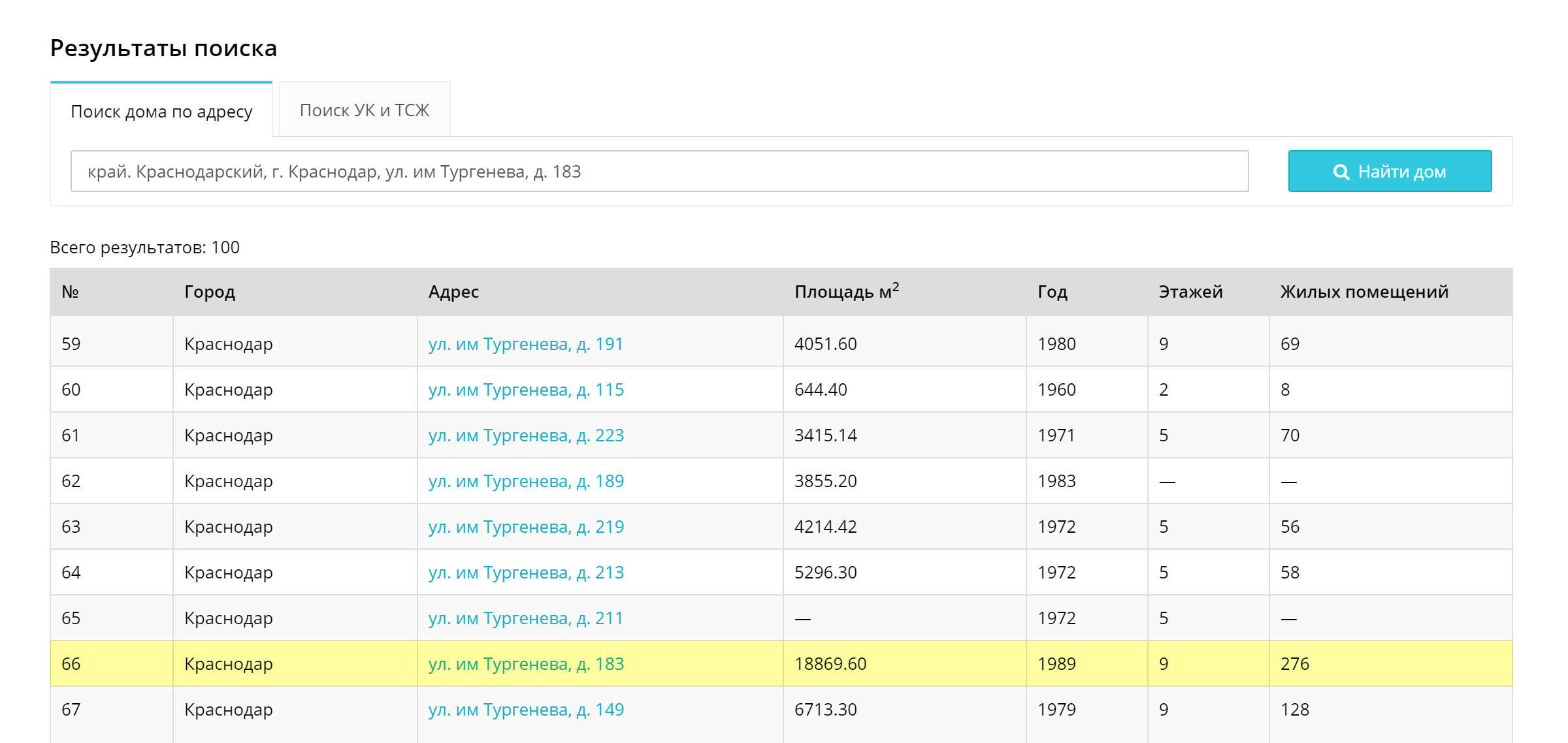Open highlighted link ул. им Тургенева, д. 183
1568x743 pixels.
click(x=525, y=664)
